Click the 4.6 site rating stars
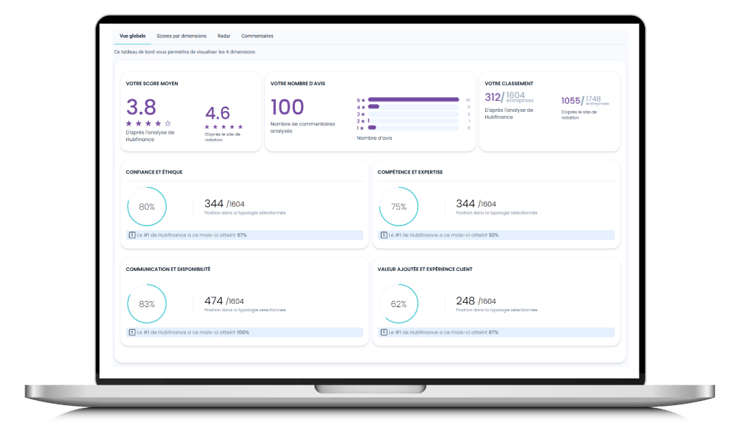The width and height of the screenshot is (741, 425). [x=224, y=127]
